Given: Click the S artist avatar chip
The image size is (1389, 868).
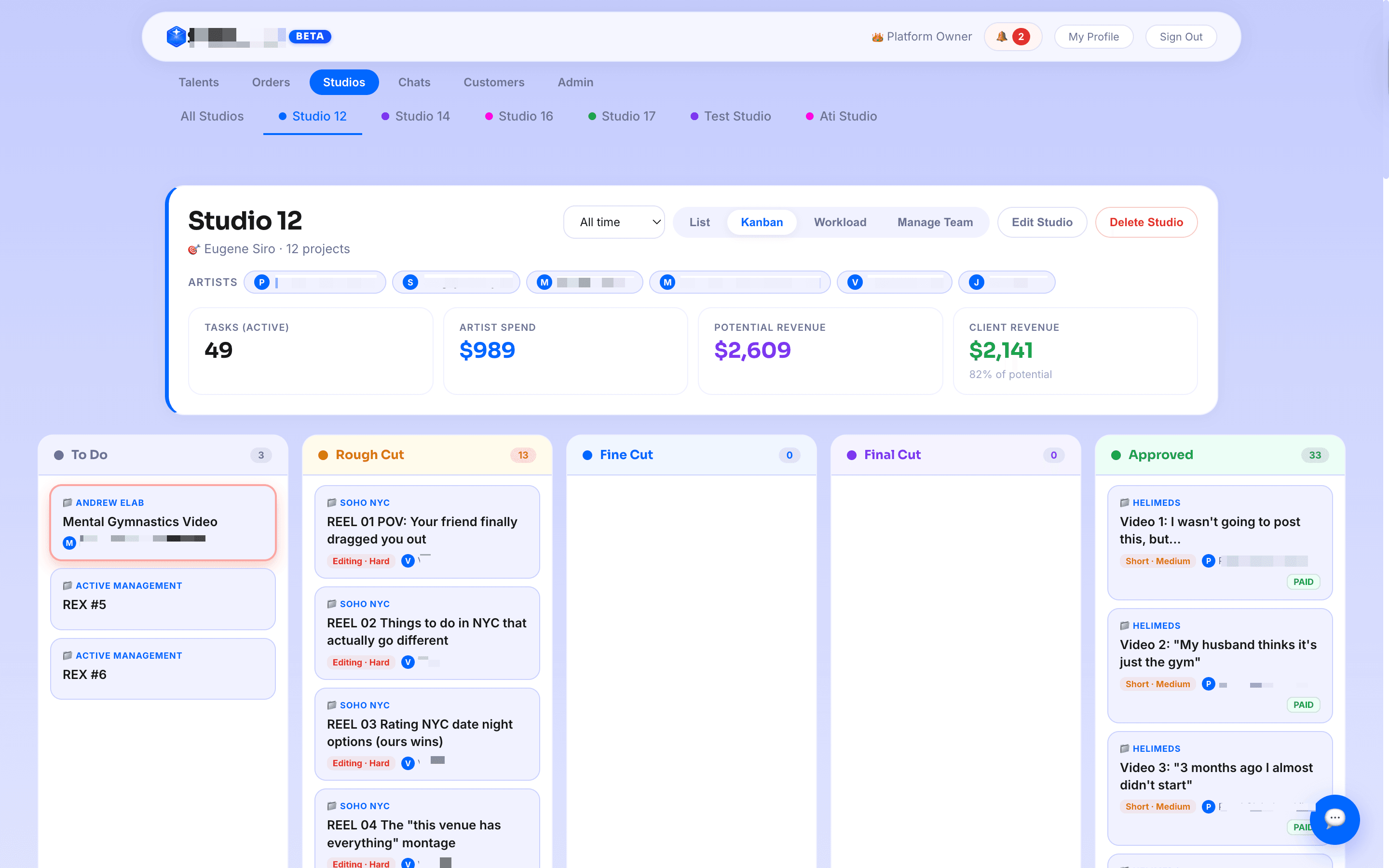Looking at the screenshot, I should (x=456, y=282).
